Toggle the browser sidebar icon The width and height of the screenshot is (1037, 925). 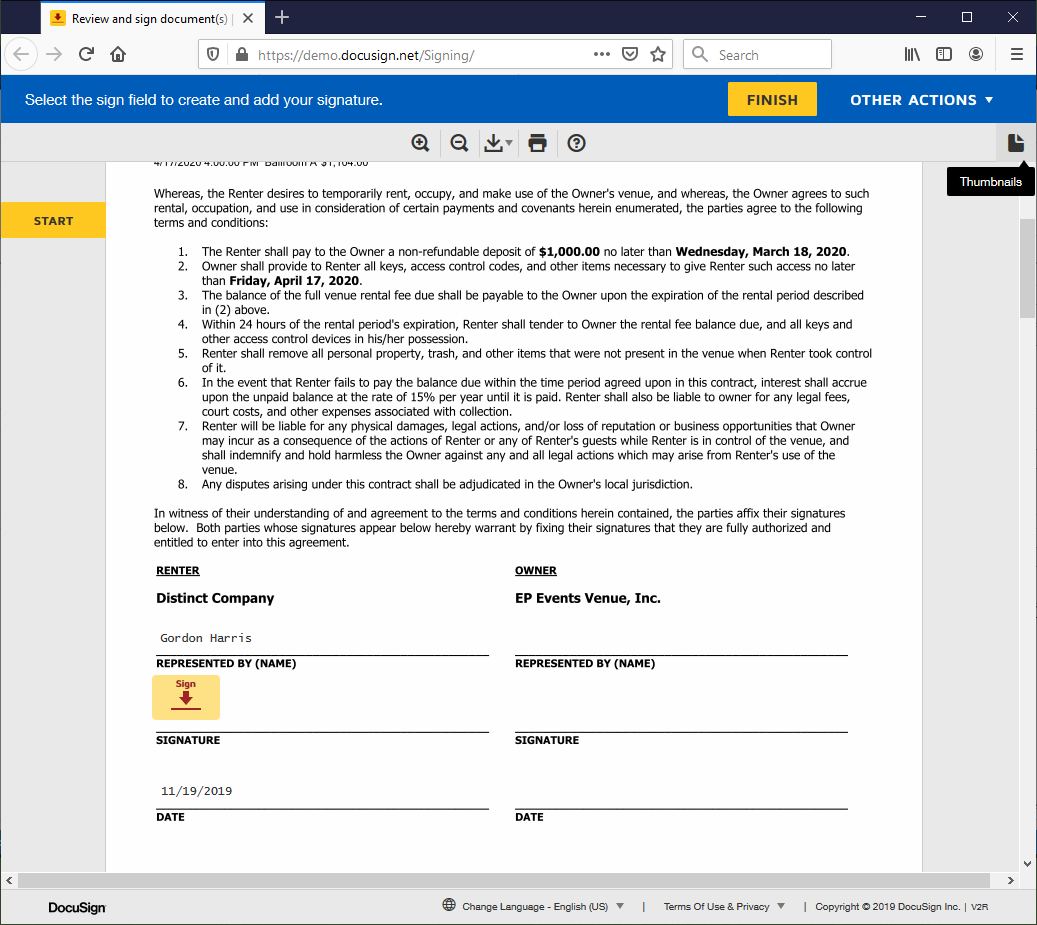coord(944,54)
